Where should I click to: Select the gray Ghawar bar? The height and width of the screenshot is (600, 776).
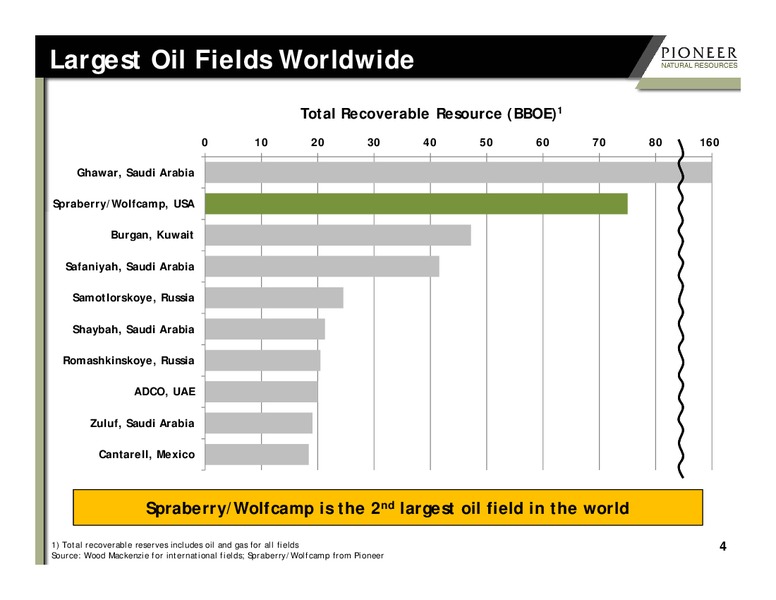459,173
